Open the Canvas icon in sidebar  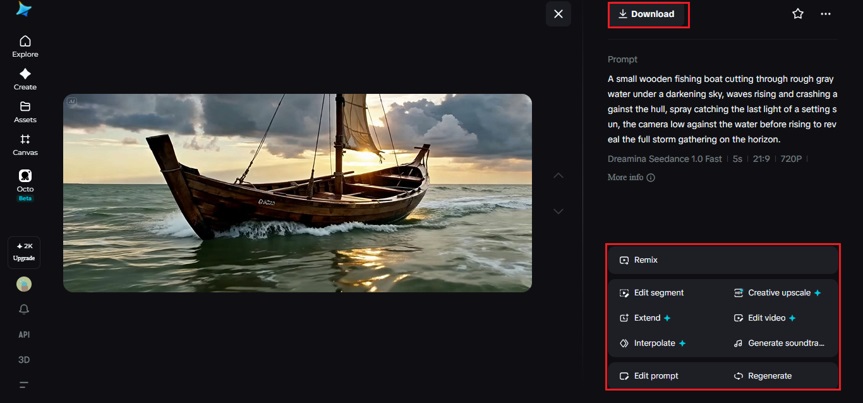[25, 139]
